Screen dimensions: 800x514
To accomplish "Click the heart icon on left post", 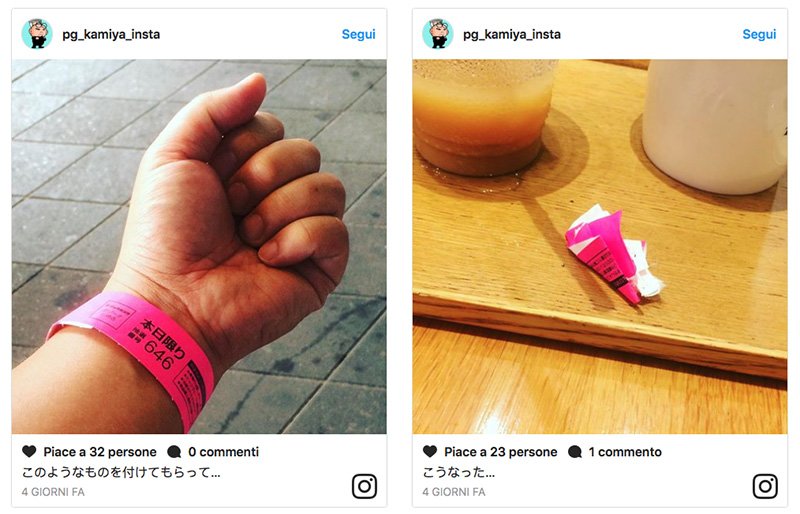I will 29,451.
